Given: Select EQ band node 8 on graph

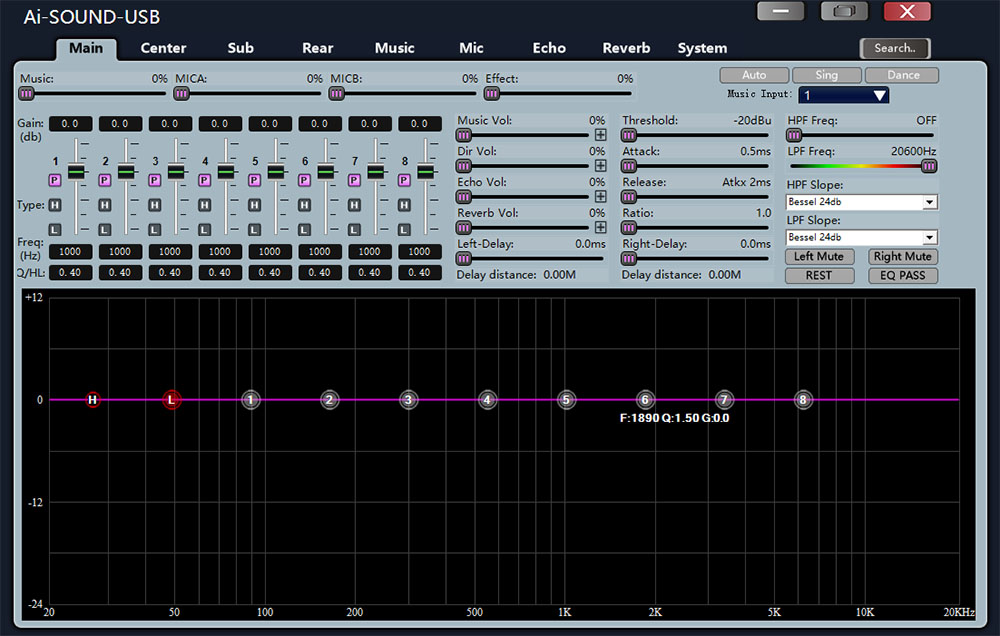Looking at the screenshot, I should point(803,400).
